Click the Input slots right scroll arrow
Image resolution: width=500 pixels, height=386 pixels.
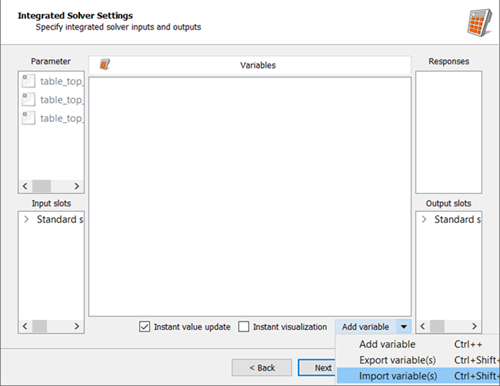(x=77, y=326)
